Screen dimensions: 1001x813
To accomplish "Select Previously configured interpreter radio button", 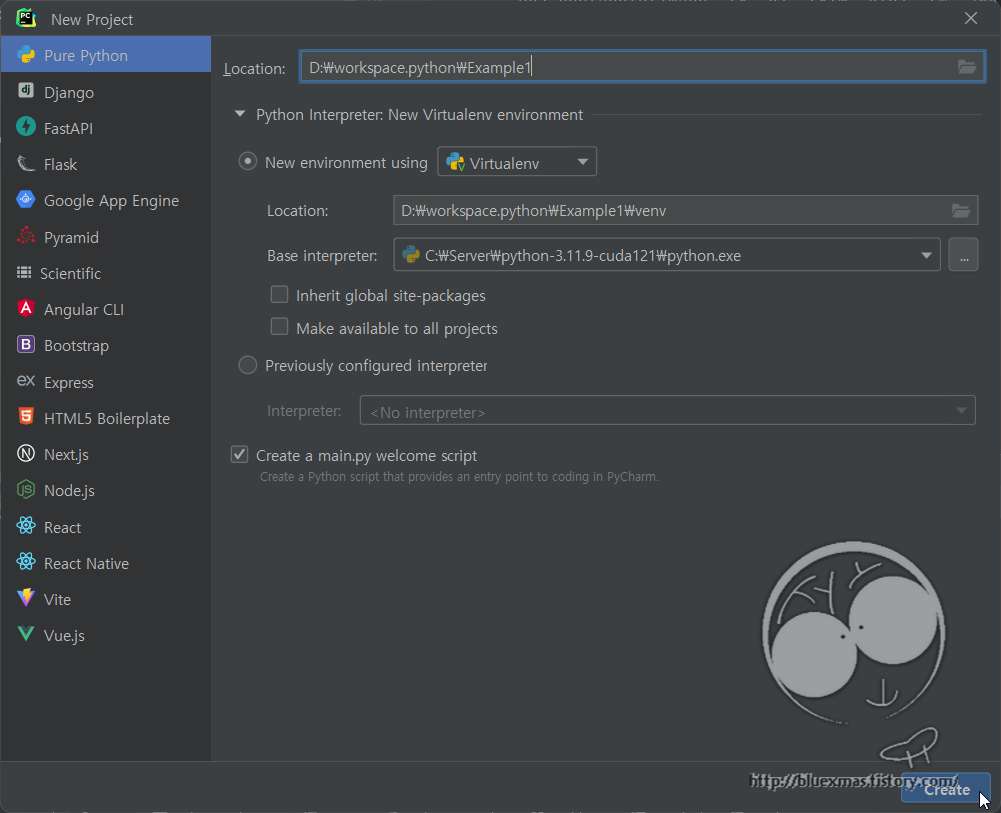I will (248, 365).
